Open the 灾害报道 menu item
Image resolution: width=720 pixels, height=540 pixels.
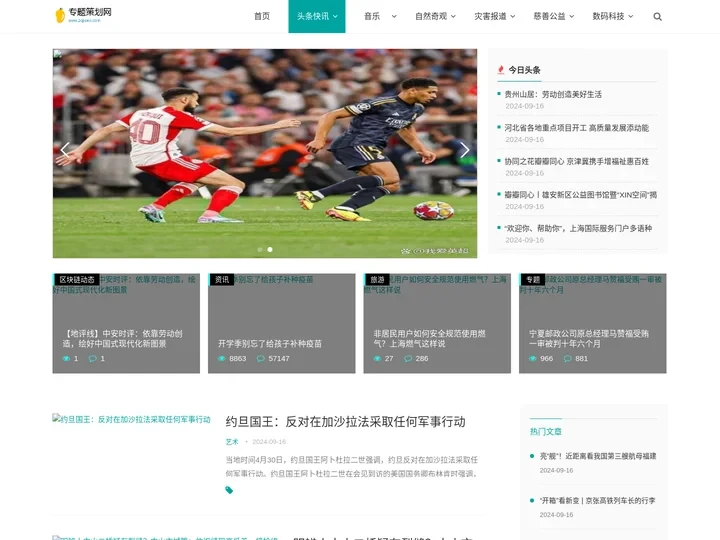[x=490, y=17]
